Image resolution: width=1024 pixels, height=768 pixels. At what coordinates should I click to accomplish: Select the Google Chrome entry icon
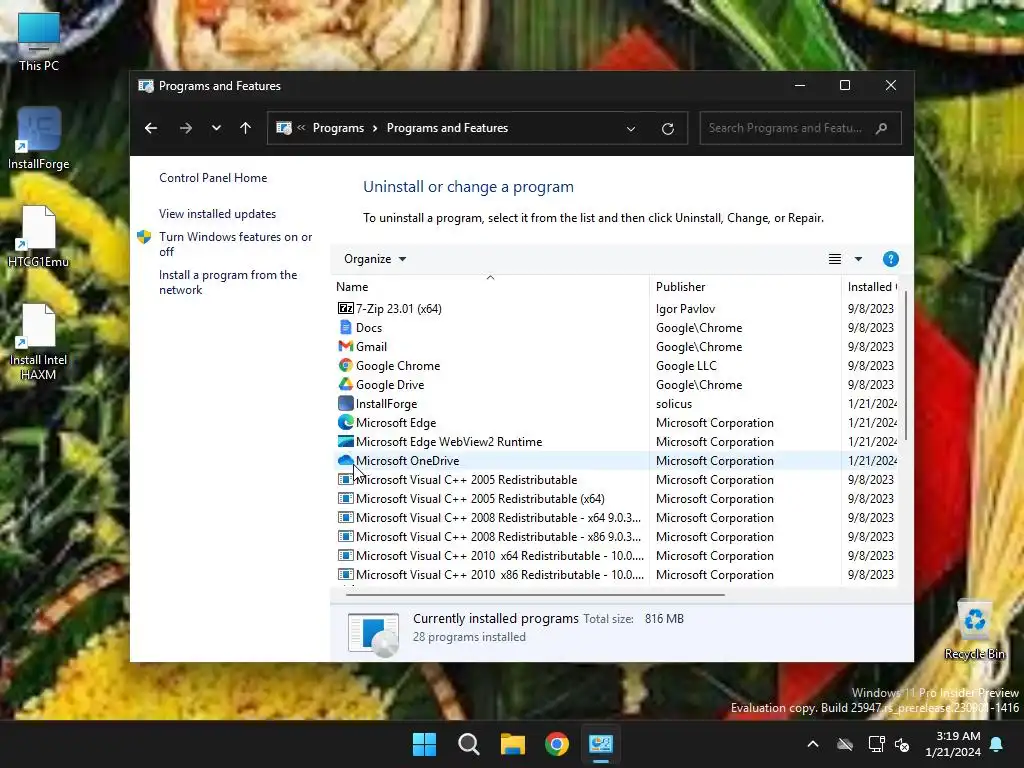click(x=345, y=365)
